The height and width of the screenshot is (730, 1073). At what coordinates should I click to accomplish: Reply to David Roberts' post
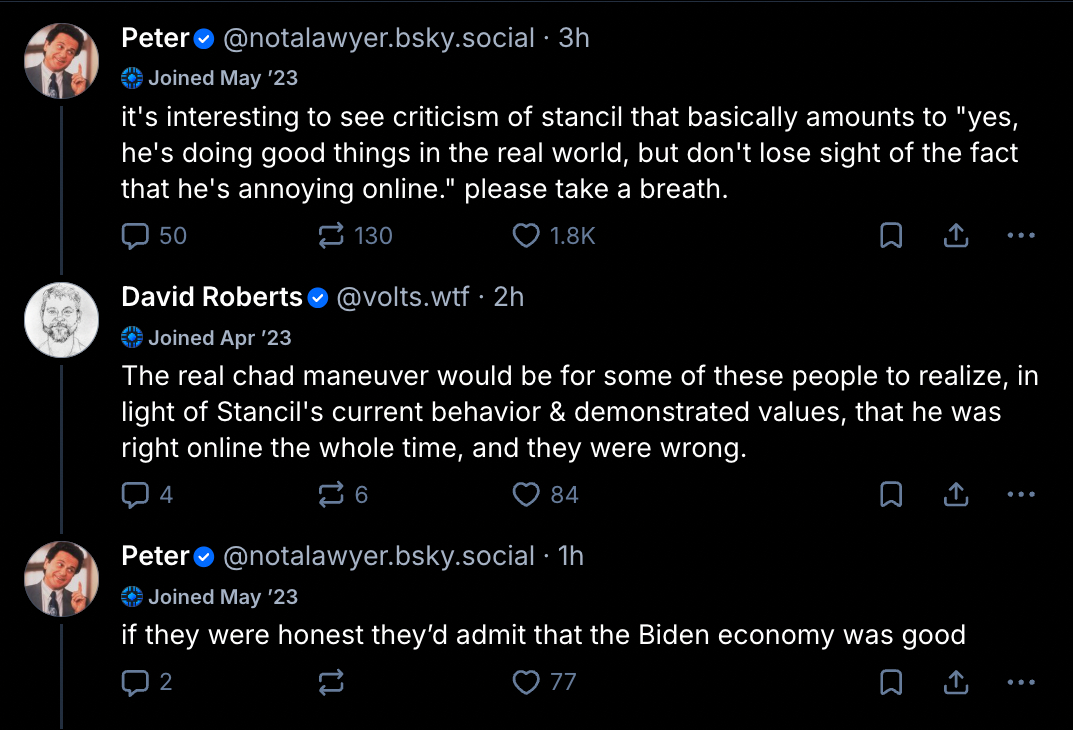click(135, 494)
